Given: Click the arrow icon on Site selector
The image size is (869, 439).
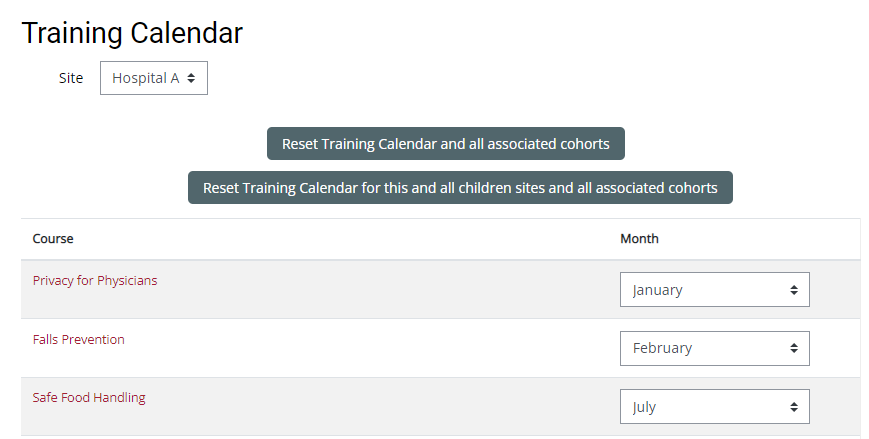Looking at the screenshot, I should point(191,78).
